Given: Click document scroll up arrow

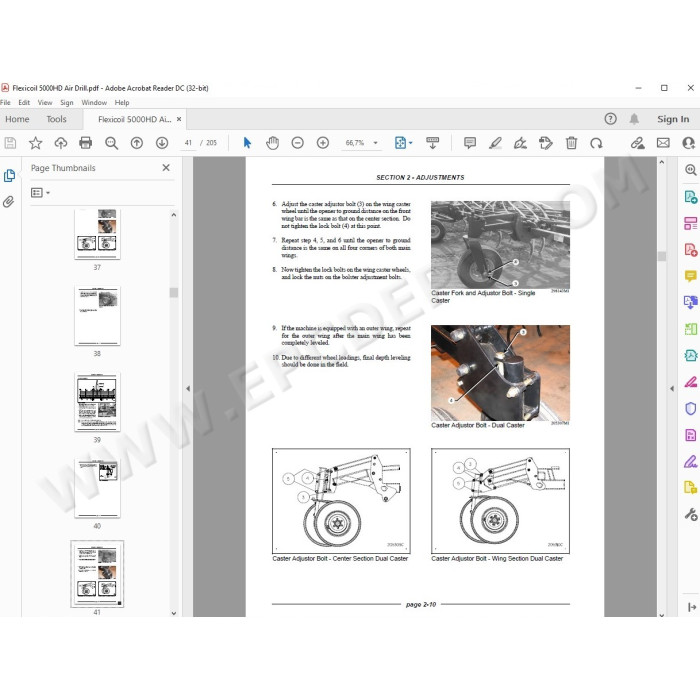Looking at the screenshot, I should [662, 162].
